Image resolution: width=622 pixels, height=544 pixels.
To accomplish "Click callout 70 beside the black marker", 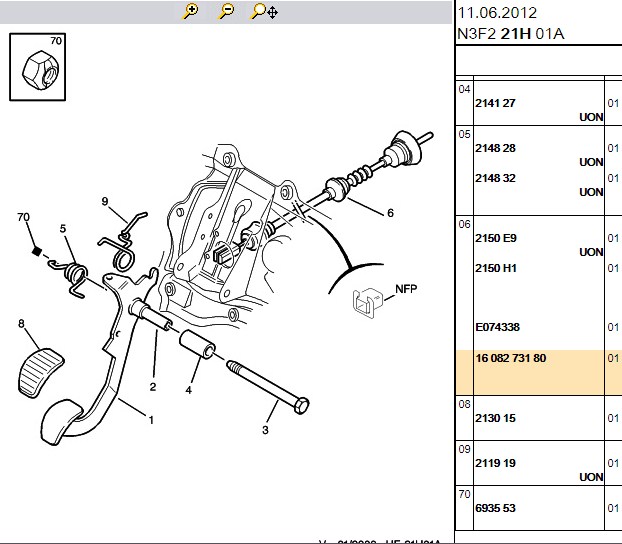I will (x=23, y=217).
